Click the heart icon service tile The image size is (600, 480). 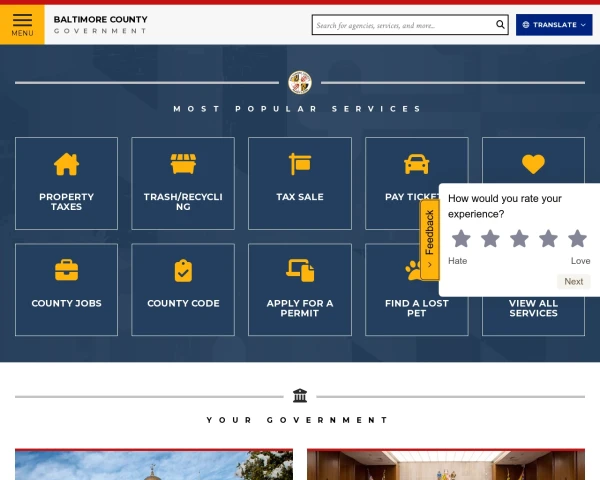click(533, 163)
